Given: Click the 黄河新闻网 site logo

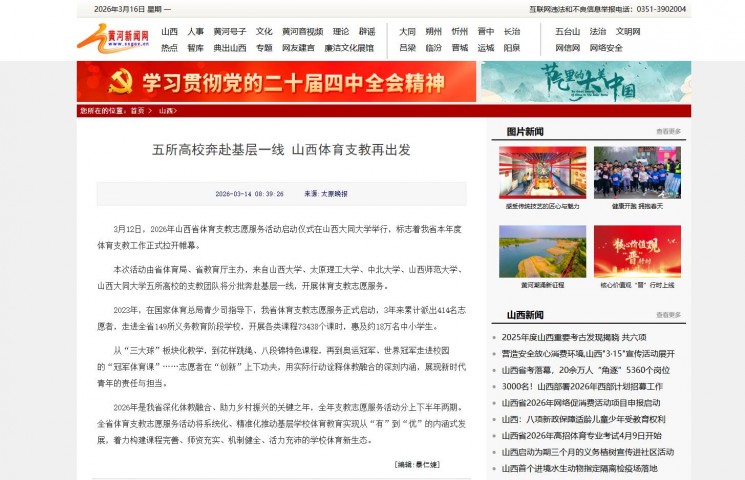Looking at the screenshot, I should tap(113, 39).
